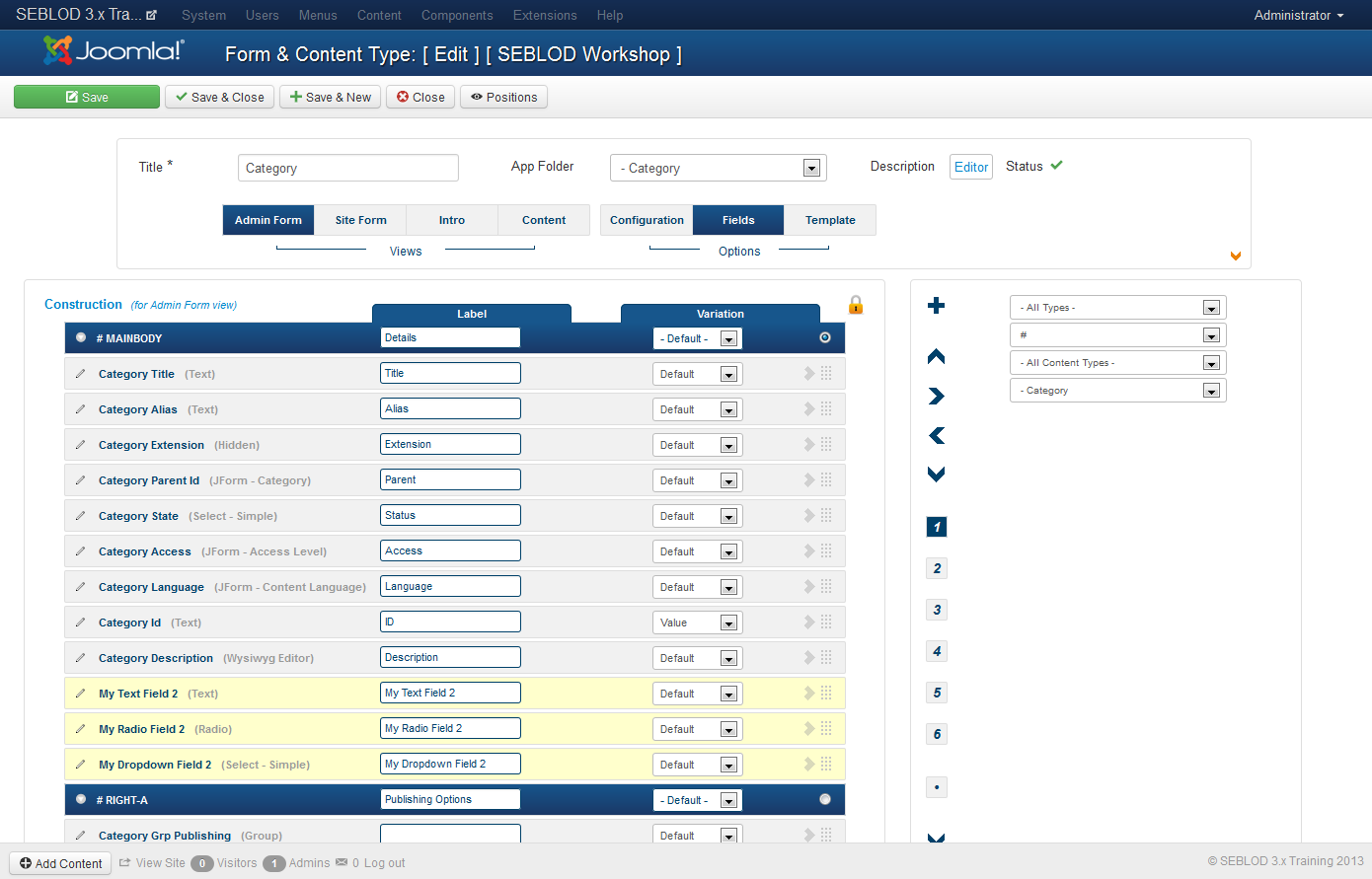Select page 5 in the field panel
The height and width of the screenshot is (879, 1372).
[937, 693]
